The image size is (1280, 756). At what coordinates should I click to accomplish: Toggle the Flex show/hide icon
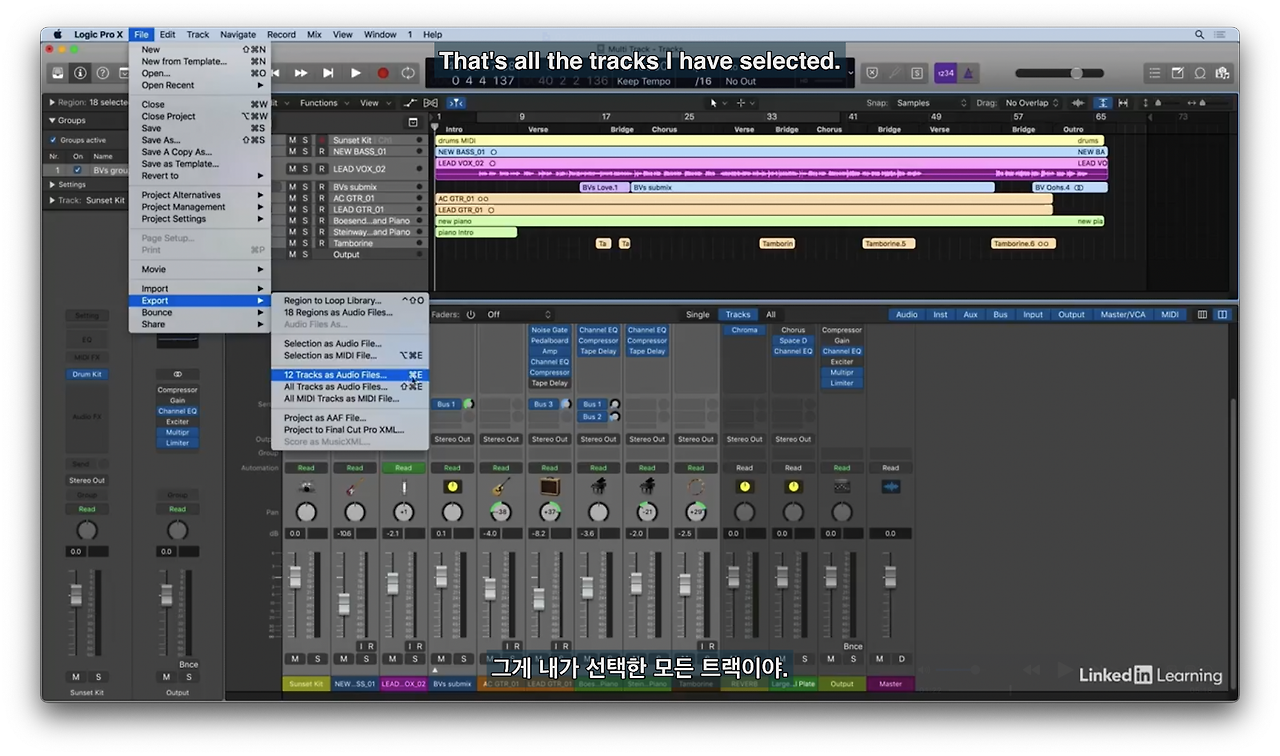coord(431,103)
